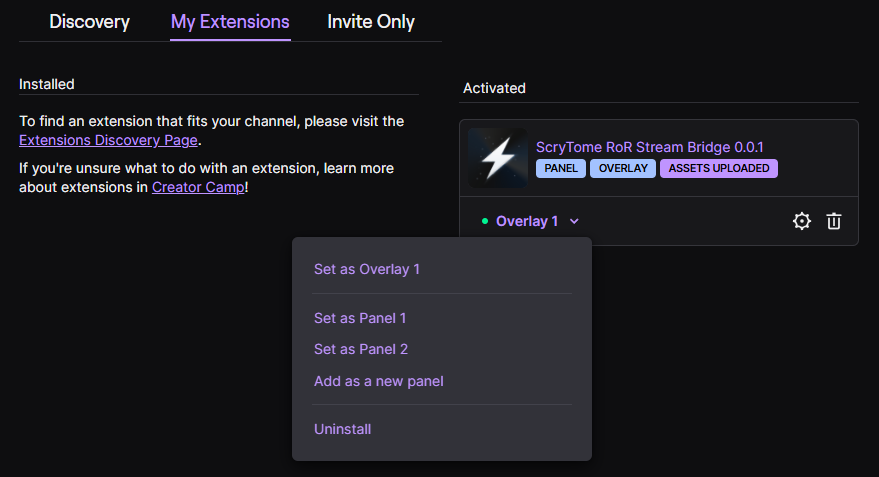Click the chevron next to Overlay 1
The width and height of the screenshot is (879, 477).
574,221
